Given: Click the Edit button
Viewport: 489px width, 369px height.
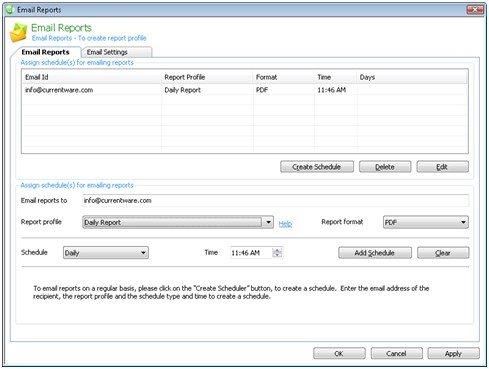Looking at the screenshot, I should pyautogui.click(x=442, y=167).
